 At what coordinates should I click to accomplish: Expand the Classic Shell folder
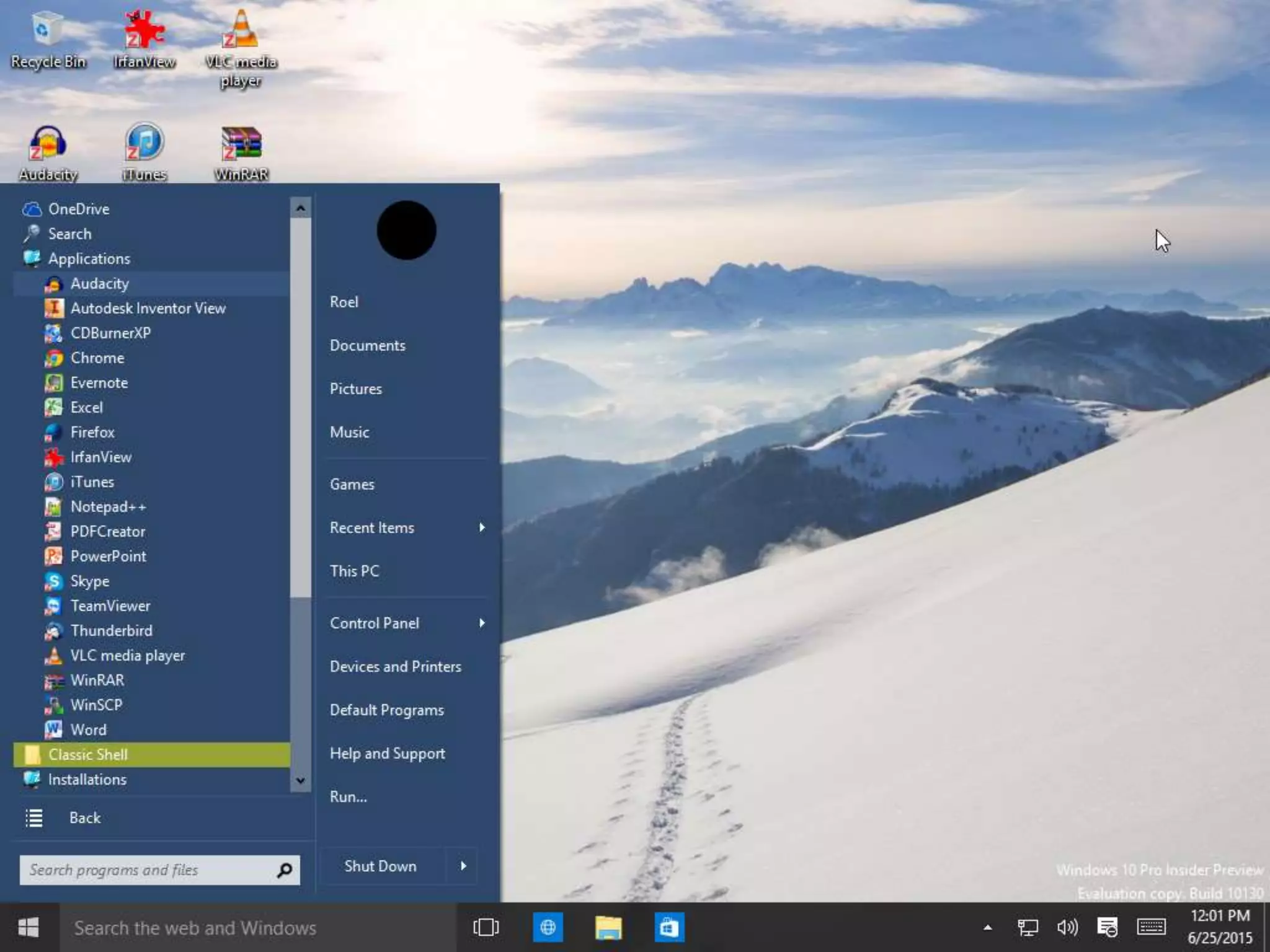coord(151,754)
